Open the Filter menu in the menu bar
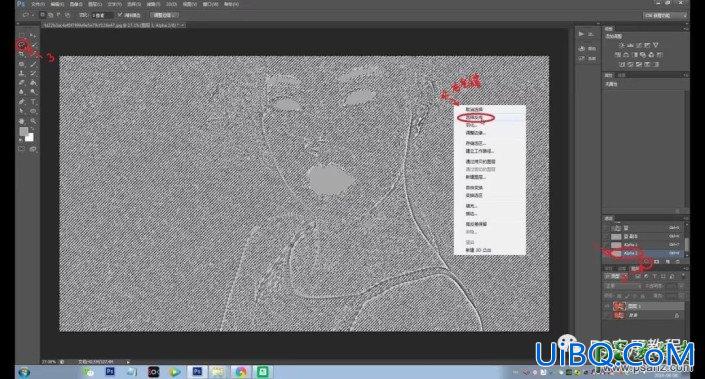The height and width of the screenshot is (379, 705). (153, 4)
